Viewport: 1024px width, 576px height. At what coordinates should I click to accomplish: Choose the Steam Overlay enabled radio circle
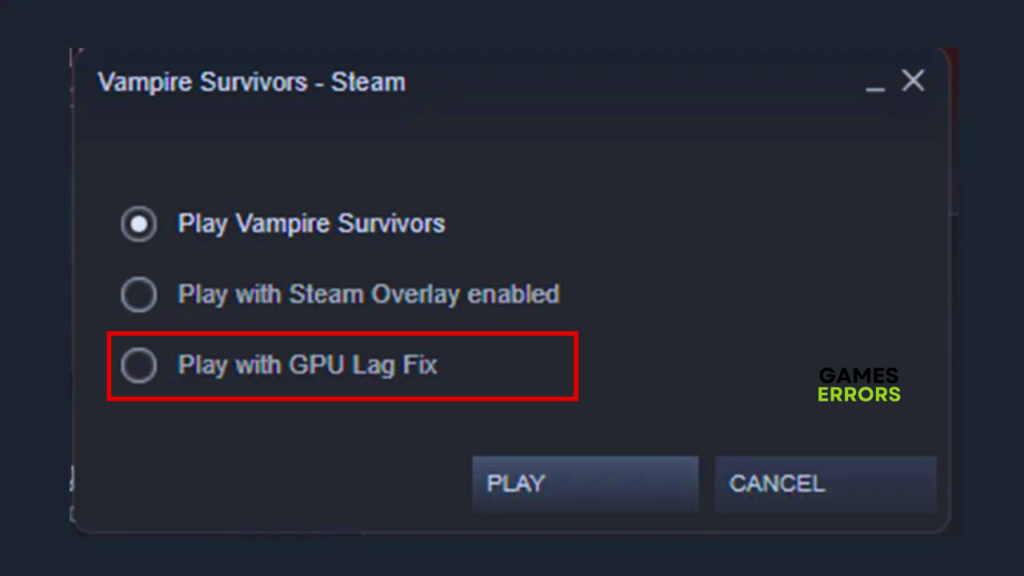point(138,295)
